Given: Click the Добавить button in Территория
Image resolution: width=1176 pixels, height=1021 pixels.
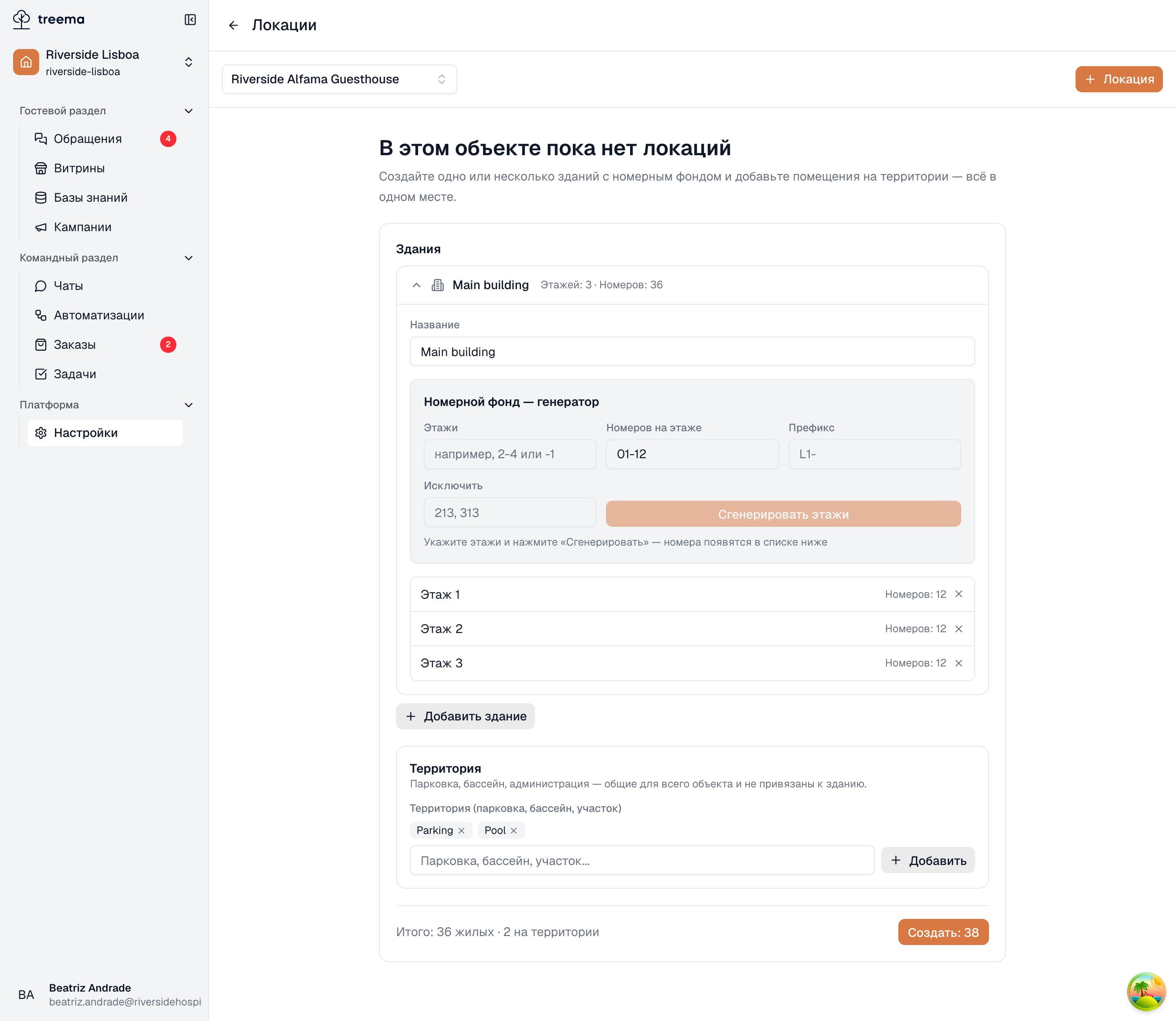Looking at the screenshot, I should pos(928,860).
